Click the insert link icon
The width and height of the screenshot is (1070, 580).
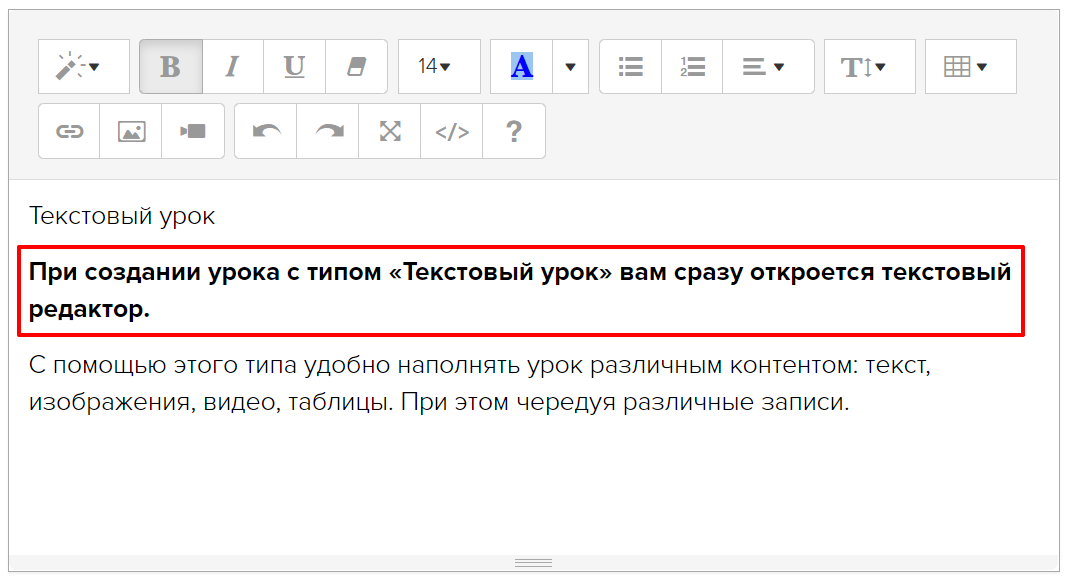click(69, 131)
